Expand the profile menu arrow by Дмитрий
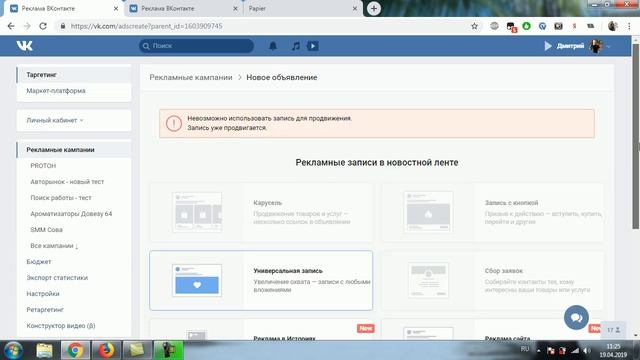The image size is (640, 360). pos(609,47)
